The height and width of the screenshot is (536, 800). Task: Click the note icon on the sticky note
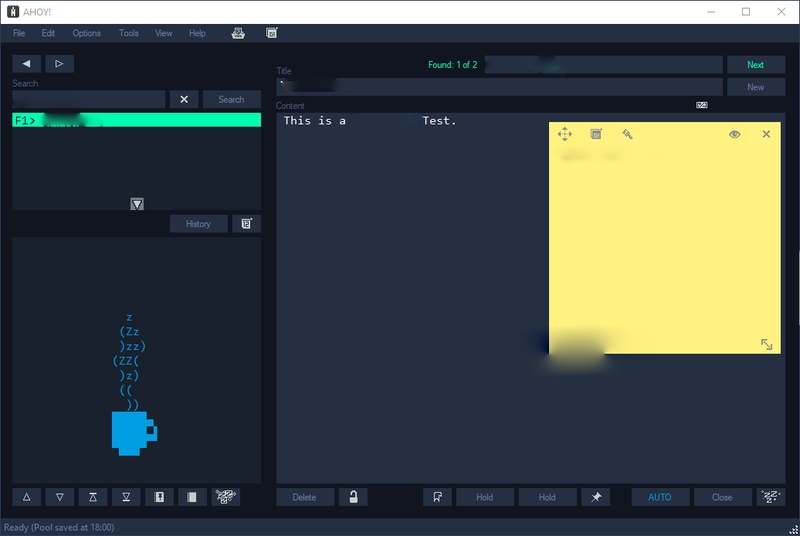(x=596, y=134)
